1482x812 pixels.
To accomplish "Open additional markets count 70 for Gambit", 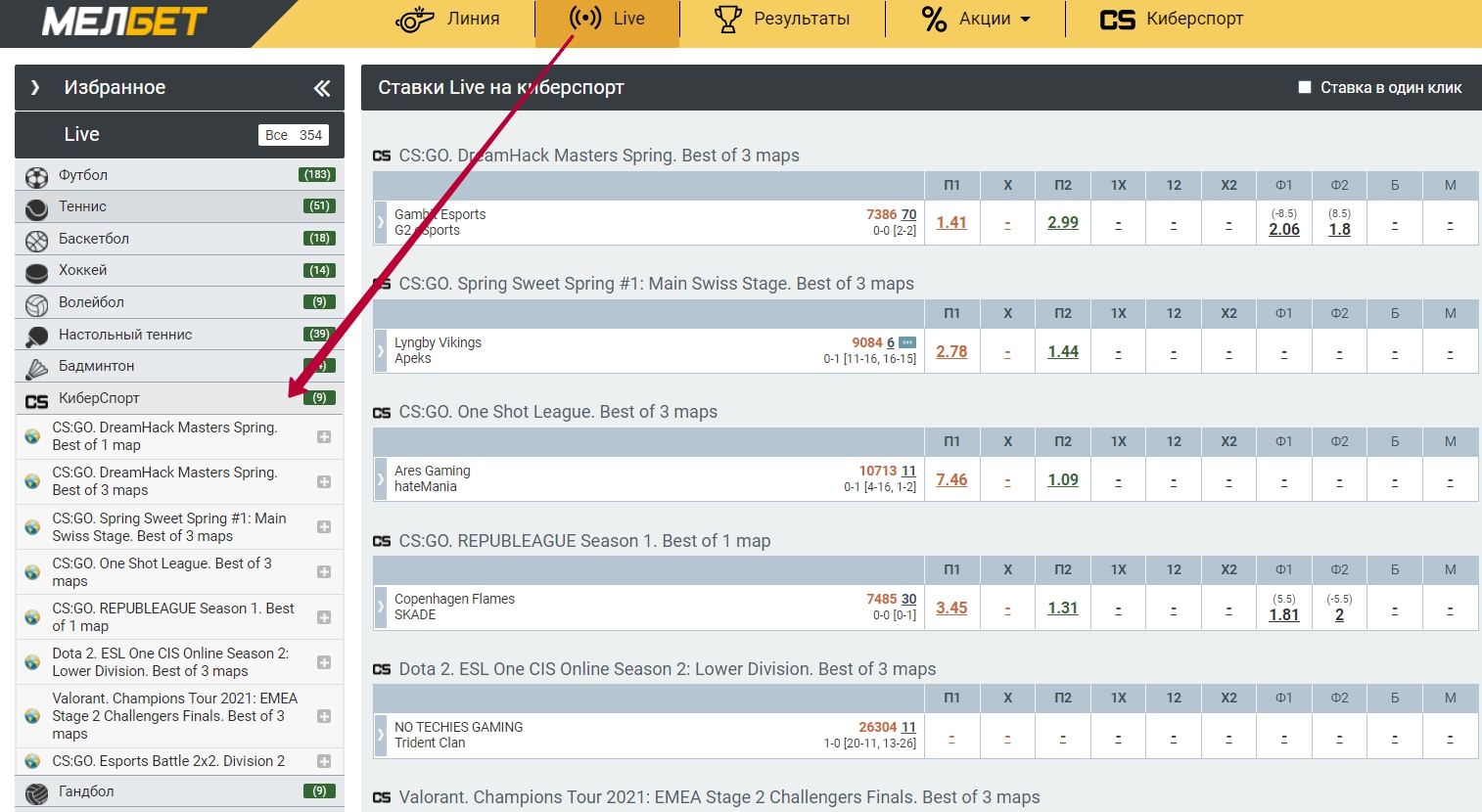I will pos(909,214).
